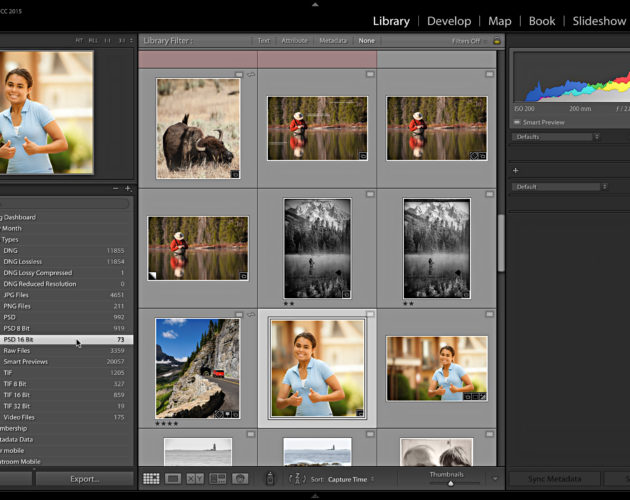Open Filters Off preset dropdown
This screenshot has height=500, width=630.
(469, 41)
